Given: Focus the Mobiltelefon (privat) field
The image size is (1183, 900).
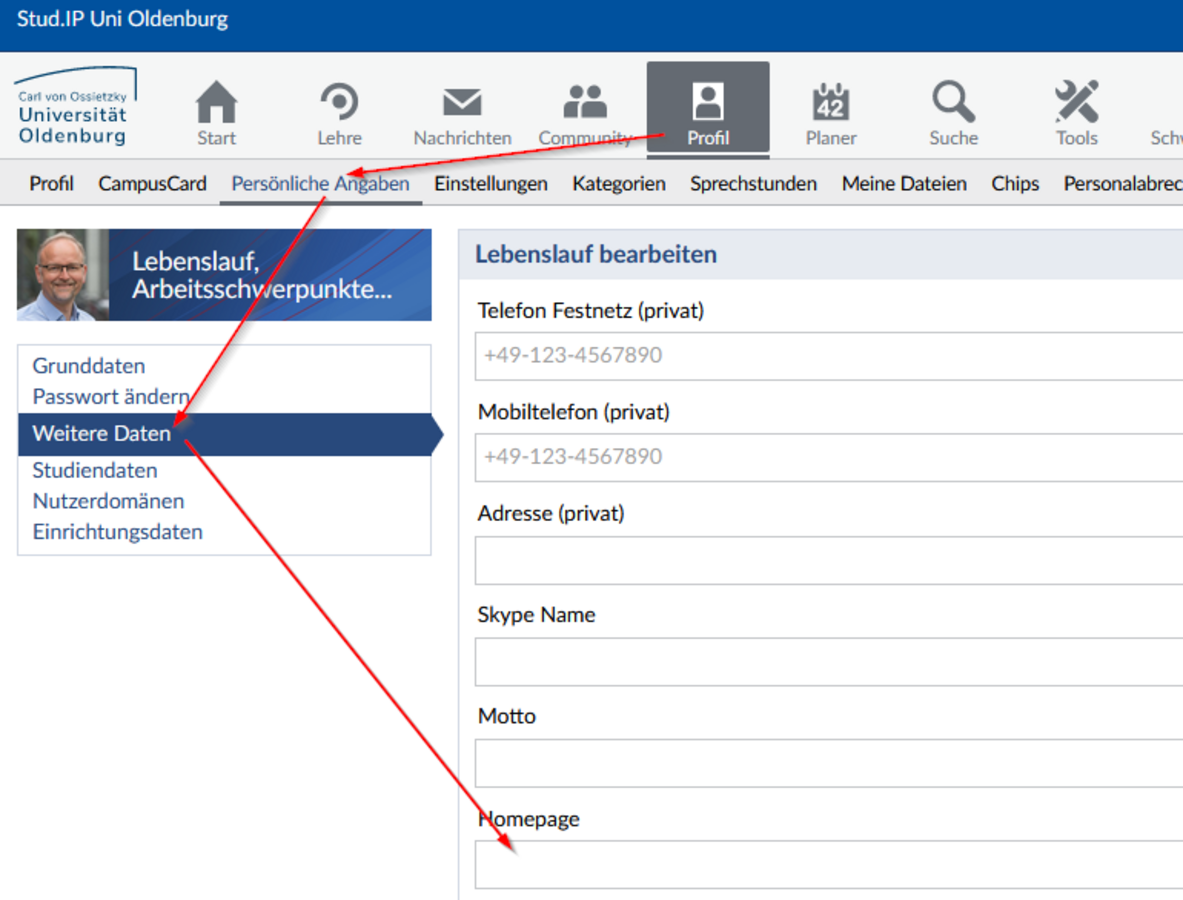Looking at the screenshot, I should click(828, 457).
